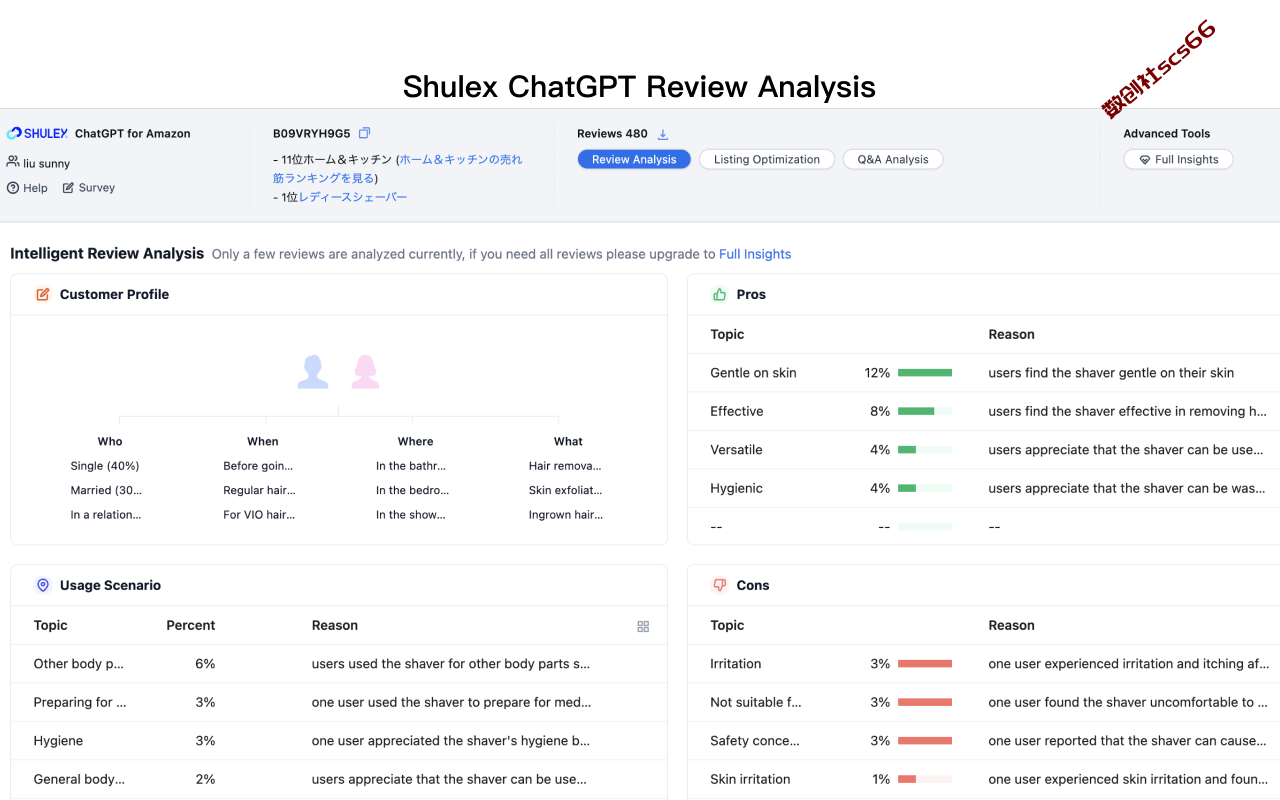The image size is (1280, 800).
Task: Click reason 'one user used the shaver to prepare for med...'
Action: (x=451, y=702)
